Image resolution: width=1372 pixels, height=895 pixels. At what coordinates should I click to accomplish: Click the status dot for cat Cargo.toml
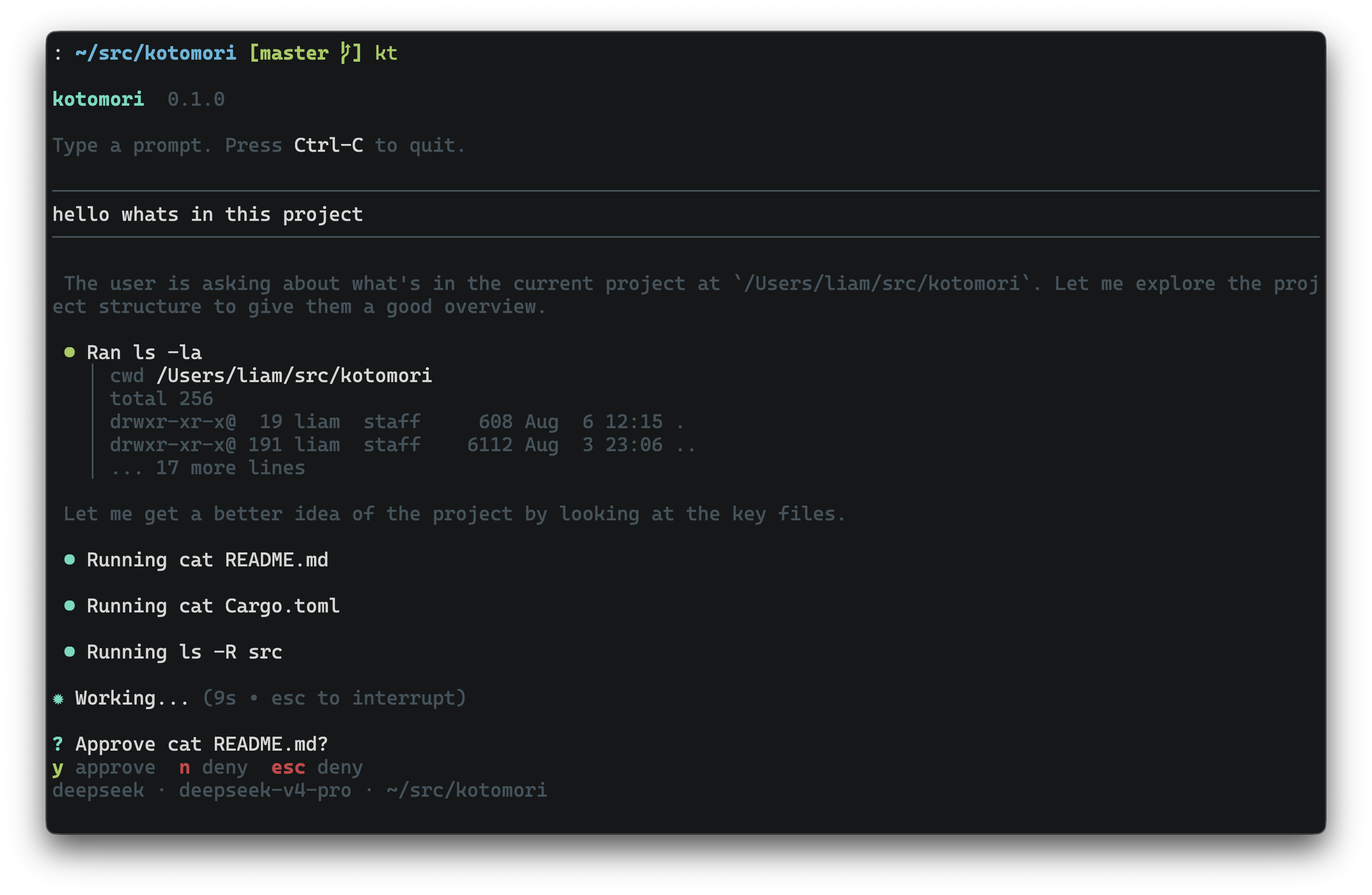pos(70,606)
